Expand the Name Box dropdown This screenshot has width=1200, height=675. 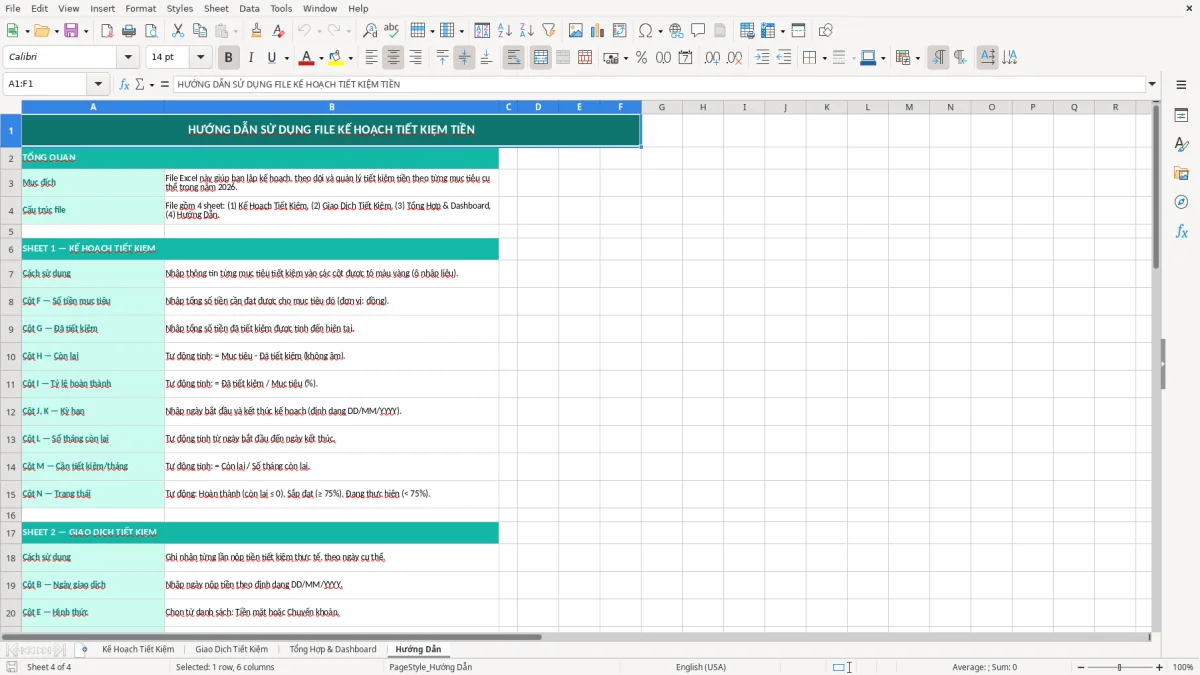tap(98, 85)
